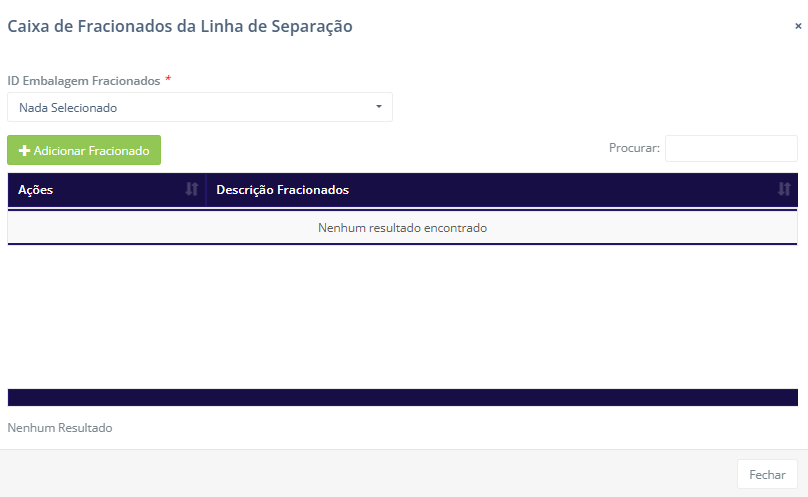Expand the caret arrow of Nada Selecionado
808x497 pixels.
pyautogui.click(x=379, y=107)
